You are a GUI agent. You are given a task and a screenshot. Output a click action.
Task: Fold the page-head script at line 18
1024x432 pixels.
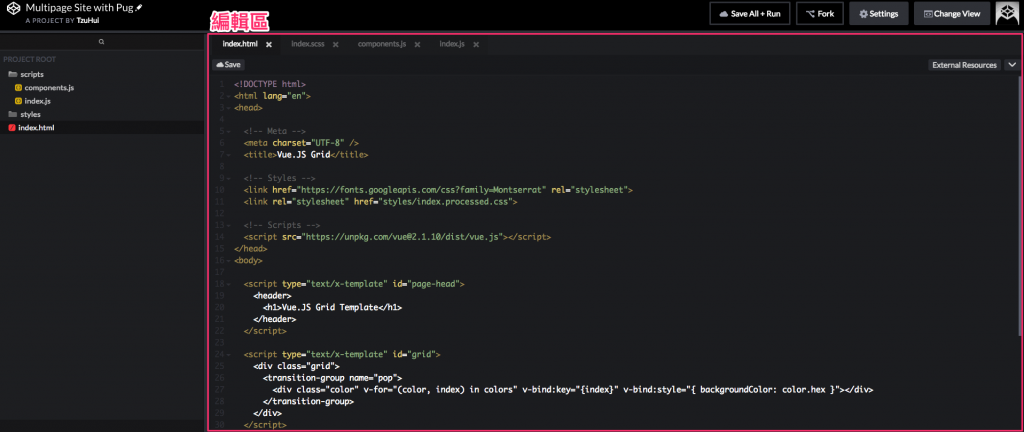229,284
